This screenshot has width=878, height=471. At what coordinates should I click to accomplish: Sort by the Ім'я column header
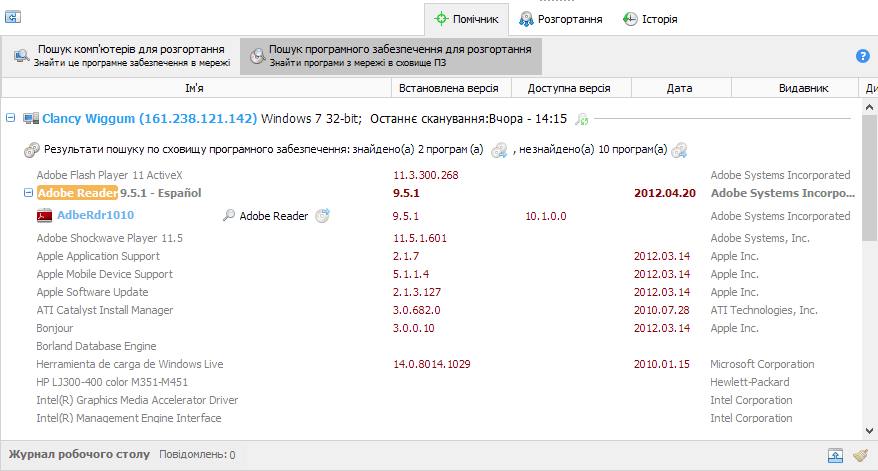(x=196, y=88)
